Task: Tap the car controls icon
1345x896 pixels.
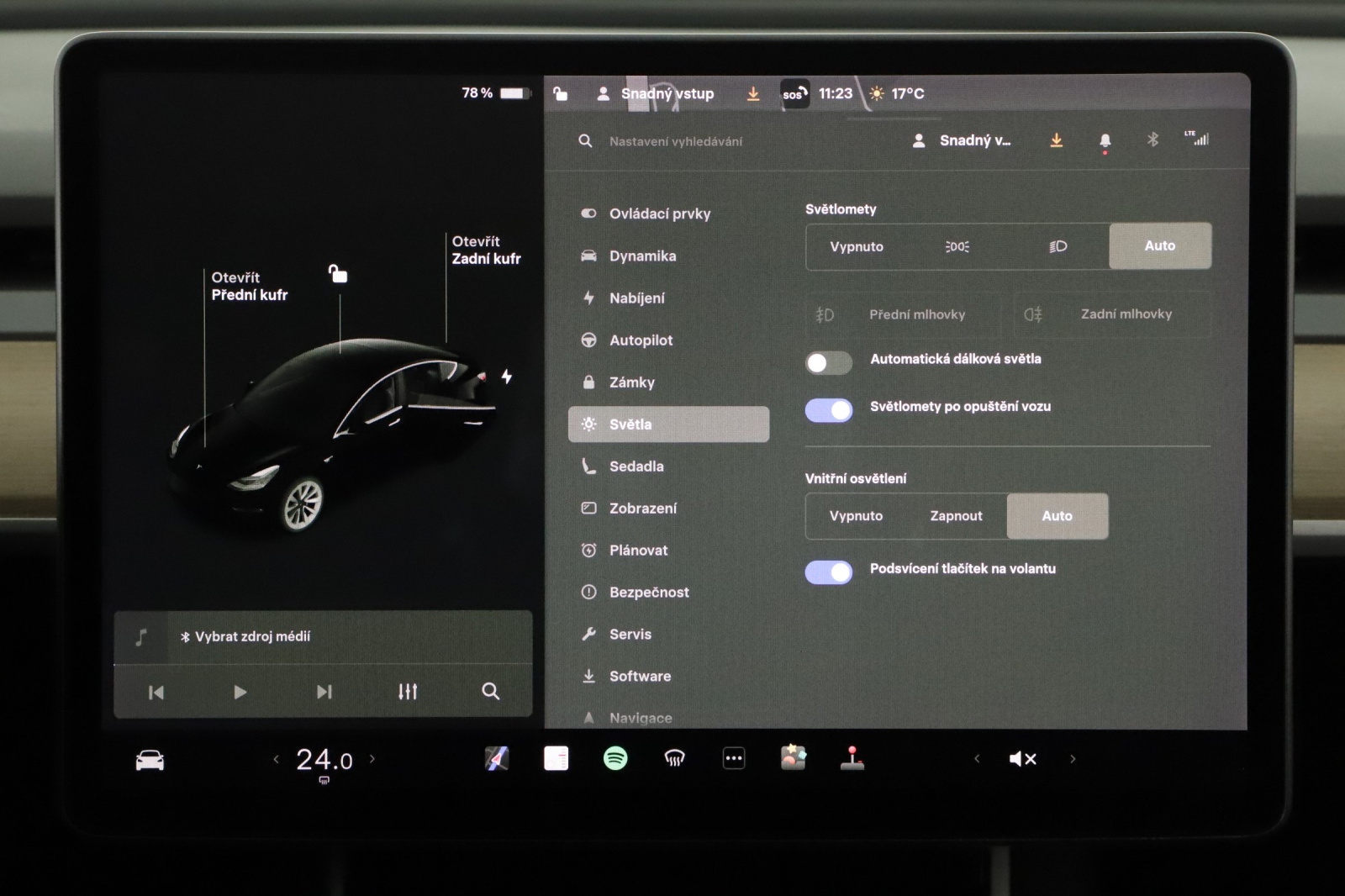Action: (x=150, y=761)
